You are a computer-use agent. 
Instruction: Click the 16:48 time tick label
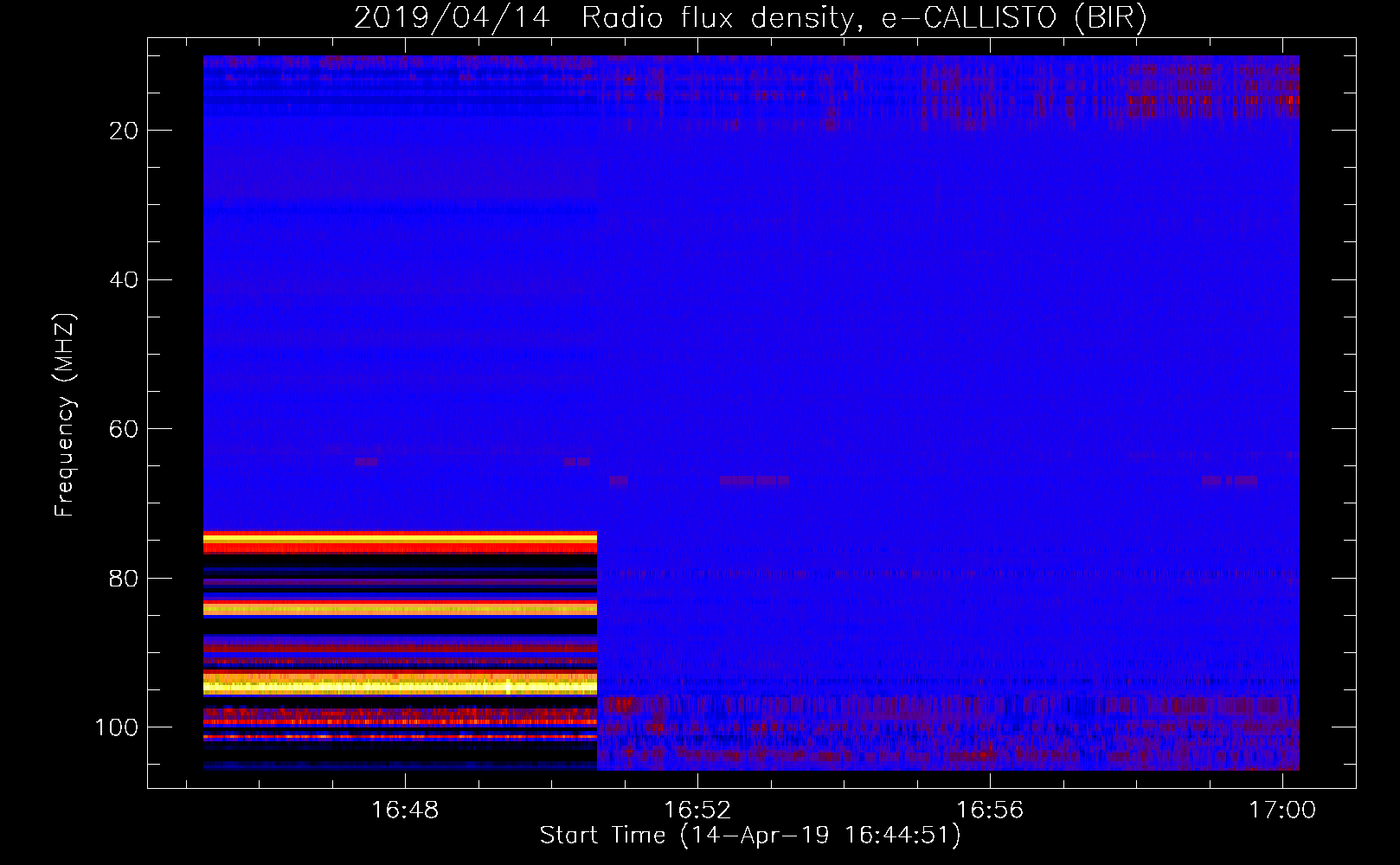pos(405,811)
